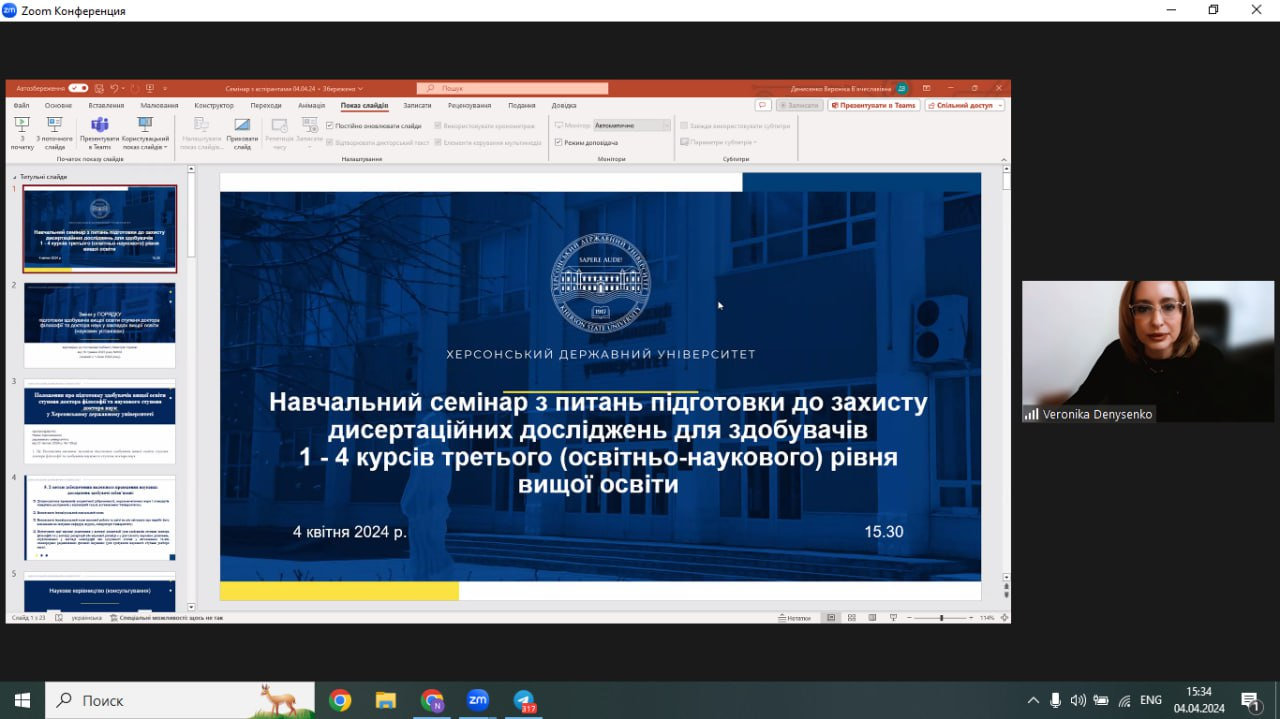Click the Undo arrow

click(x=115, y=88)
